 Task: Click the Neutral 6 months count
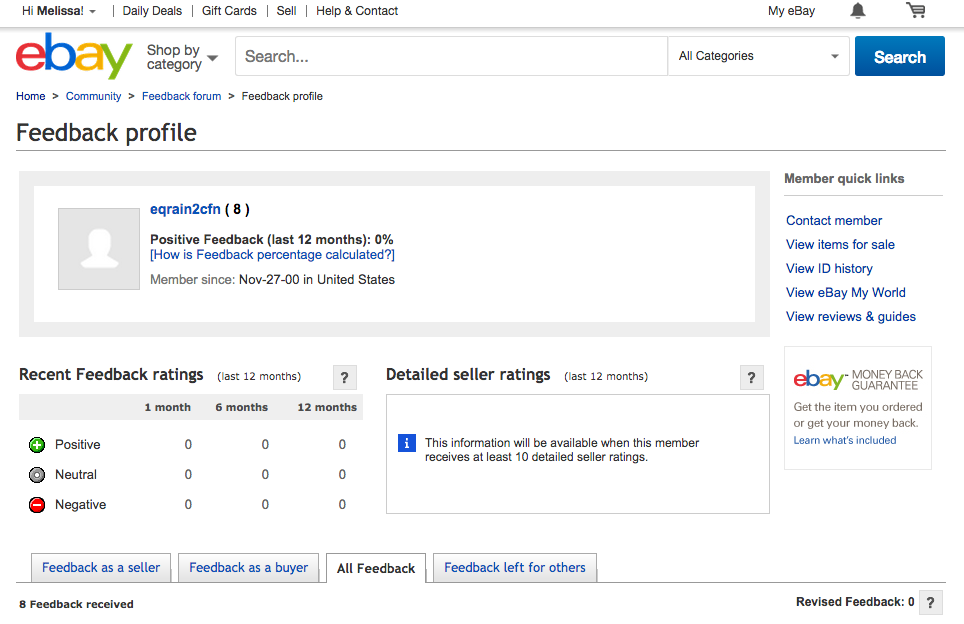(265, 475)
